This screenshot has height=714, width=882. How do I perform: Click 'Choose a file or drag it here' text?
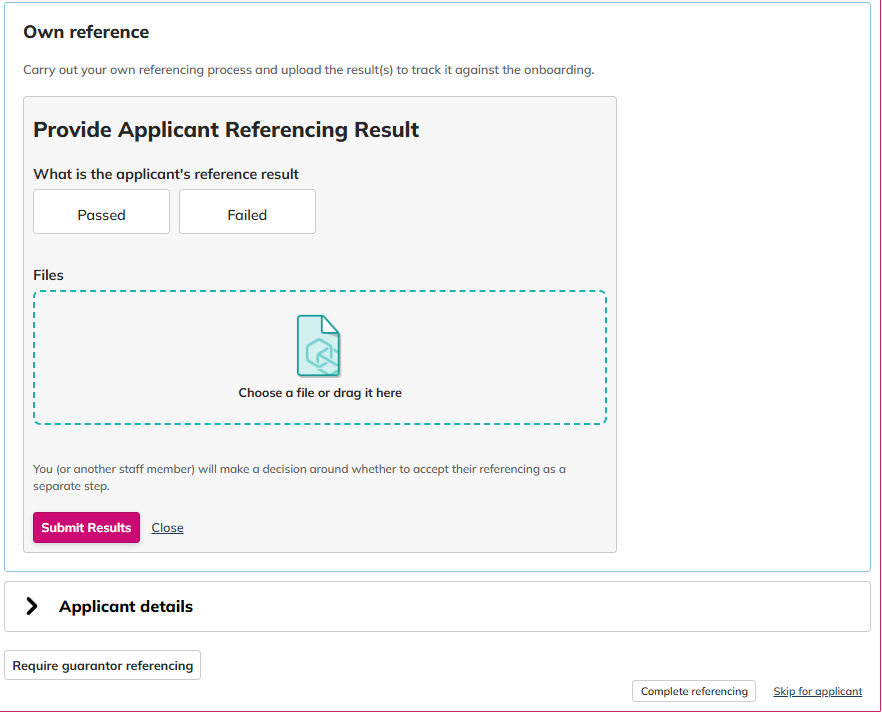[x=320, y=393]
